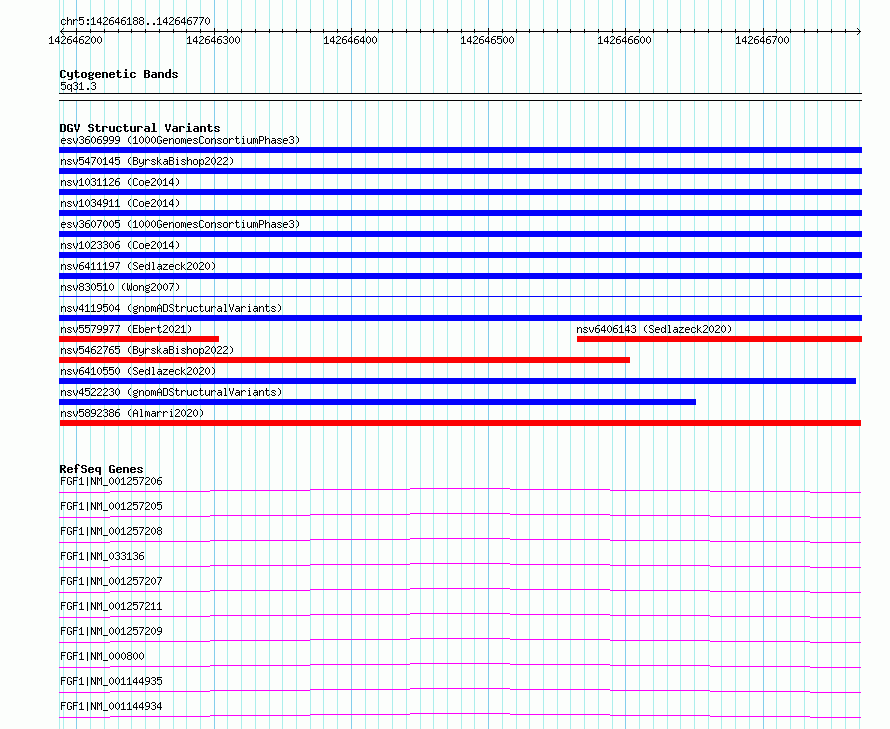This screenshot has height=729, width=890.
Task: Click the 142646200 ruler tick label
Action: [75, 40]
